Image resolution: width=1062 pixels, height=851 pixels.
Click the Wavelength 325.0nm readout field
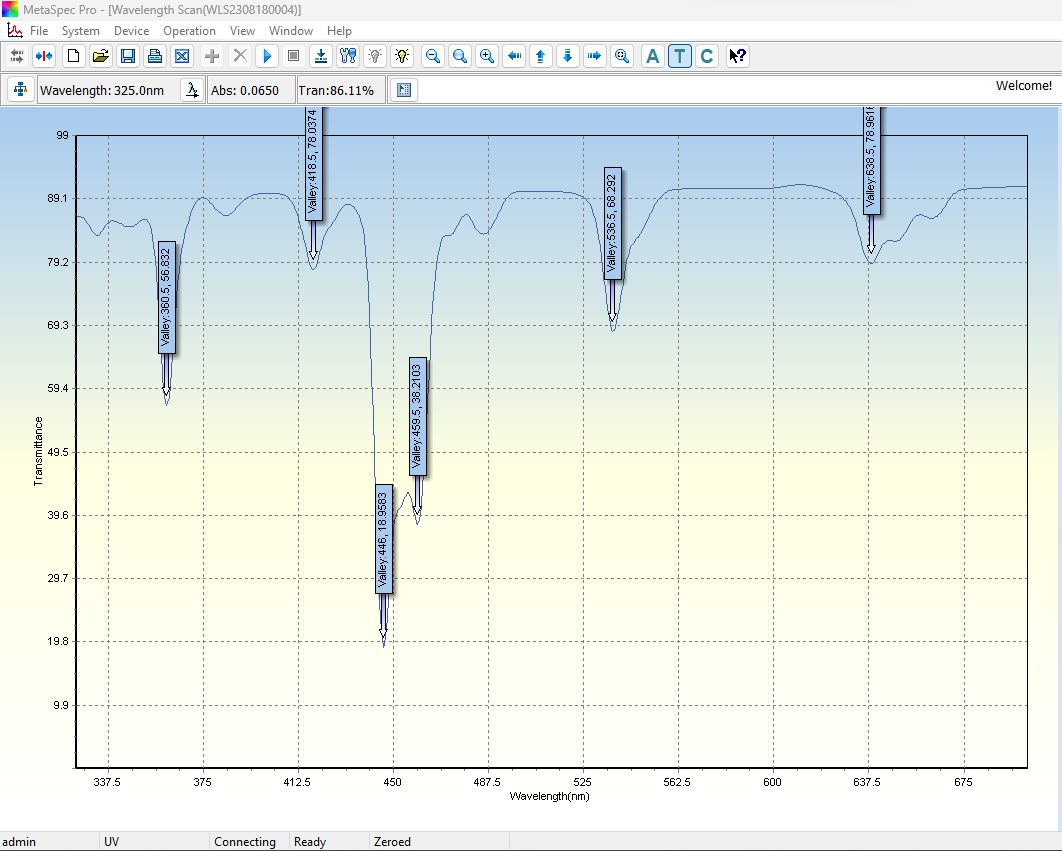click(x=102, y=90)
